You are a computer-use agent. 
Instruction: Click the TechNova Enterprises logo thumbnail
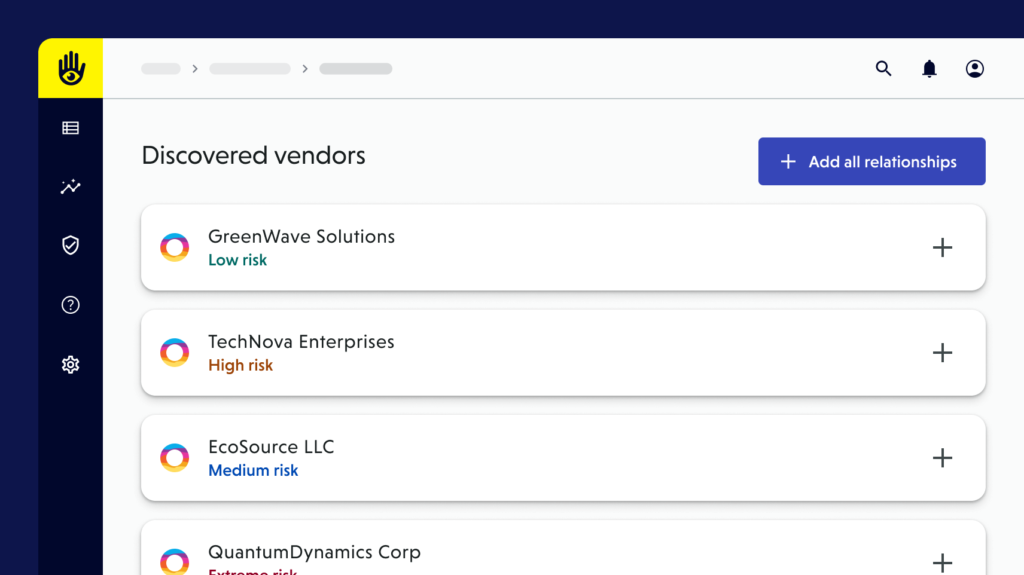[x=175, y=353]
